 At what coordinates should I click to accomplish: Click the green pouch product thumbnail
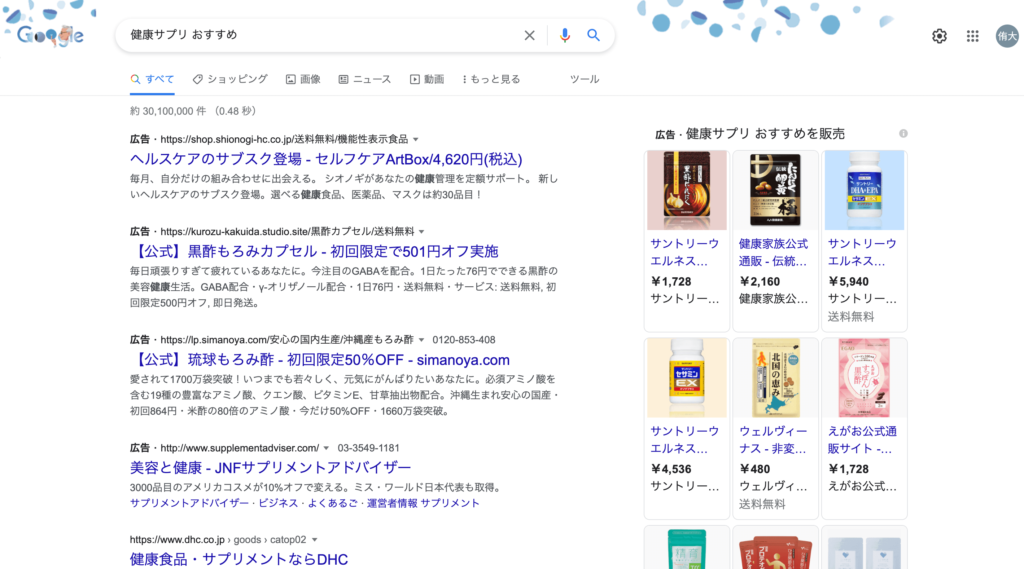tap(686, 549)
